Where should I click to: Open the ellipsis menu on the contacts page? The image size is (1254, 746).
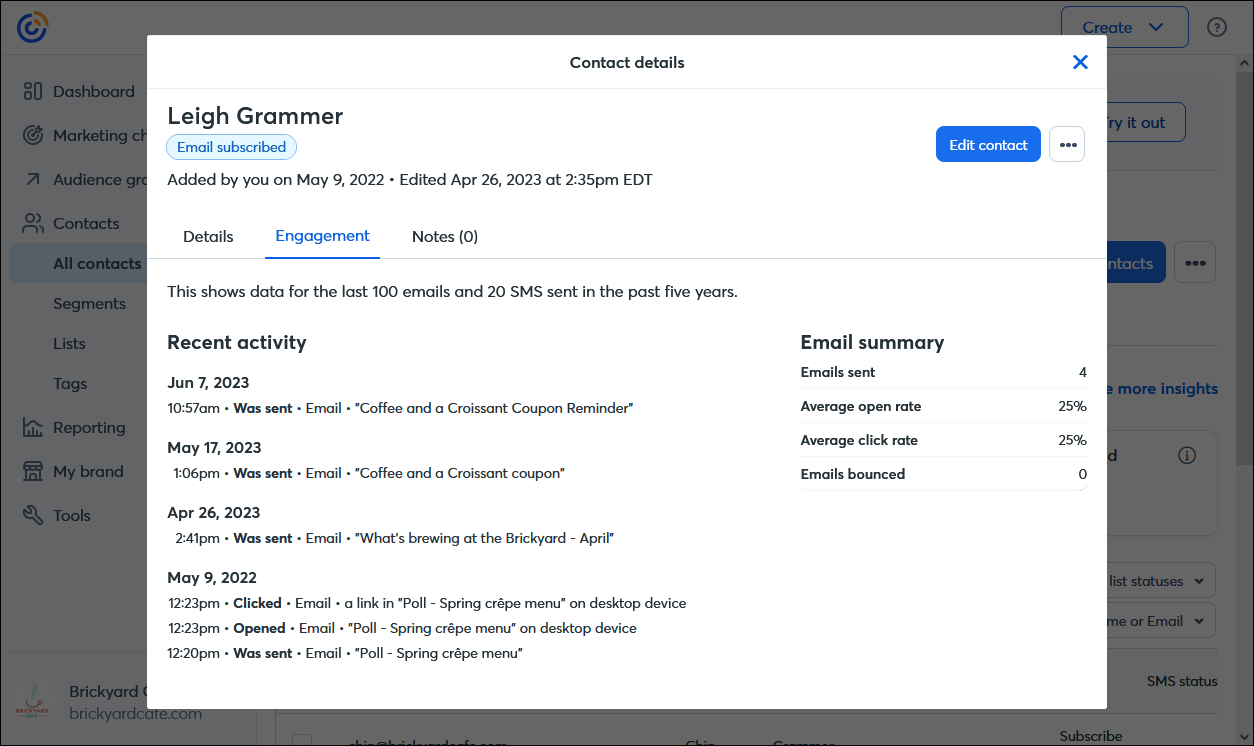(x=1195, y=263)
